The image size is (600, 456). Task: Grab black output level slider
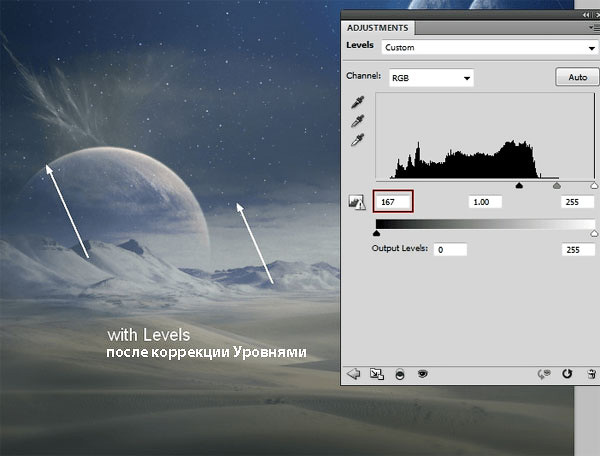(x=377, y=233)
